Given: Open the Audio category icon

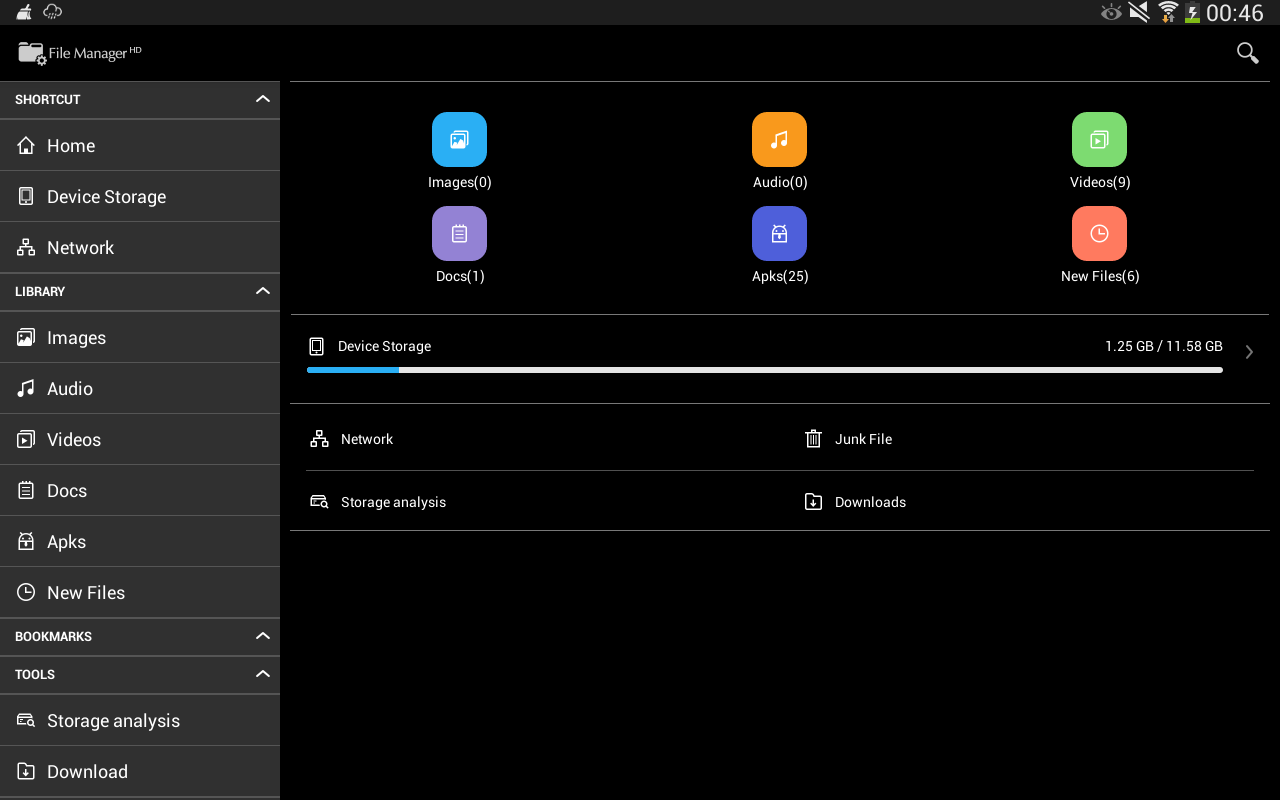Looking at the screenshot, I should (x=779, y=139).
